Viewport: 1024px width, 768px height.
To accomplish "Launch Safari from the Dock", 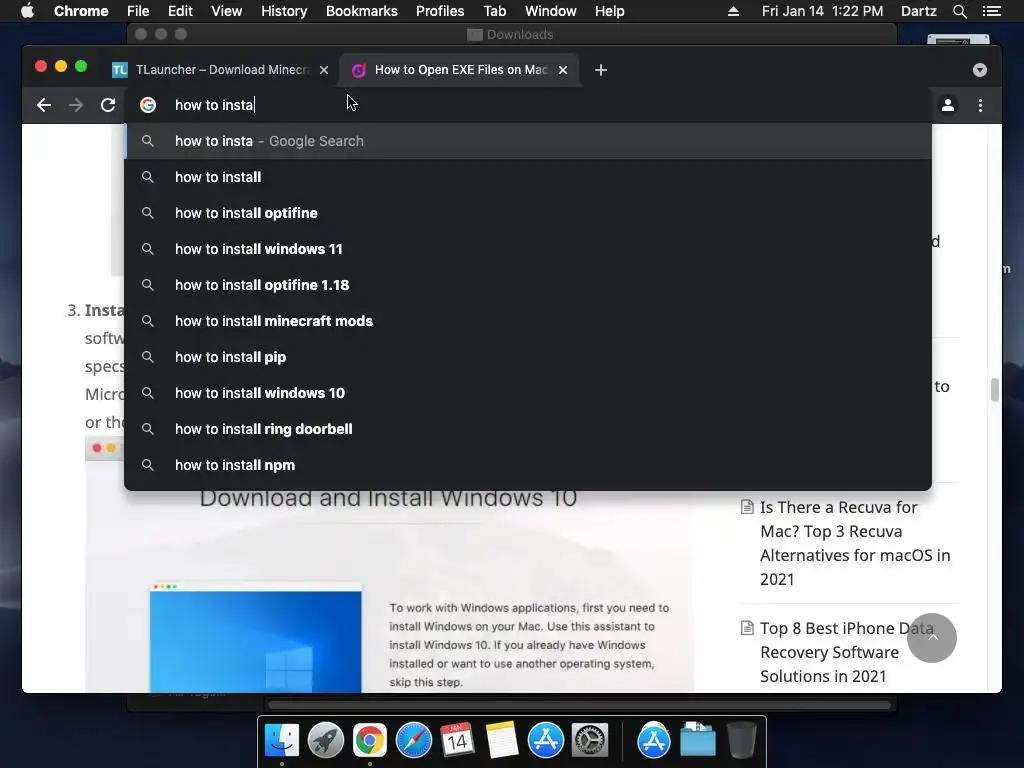I will (414, 740).
